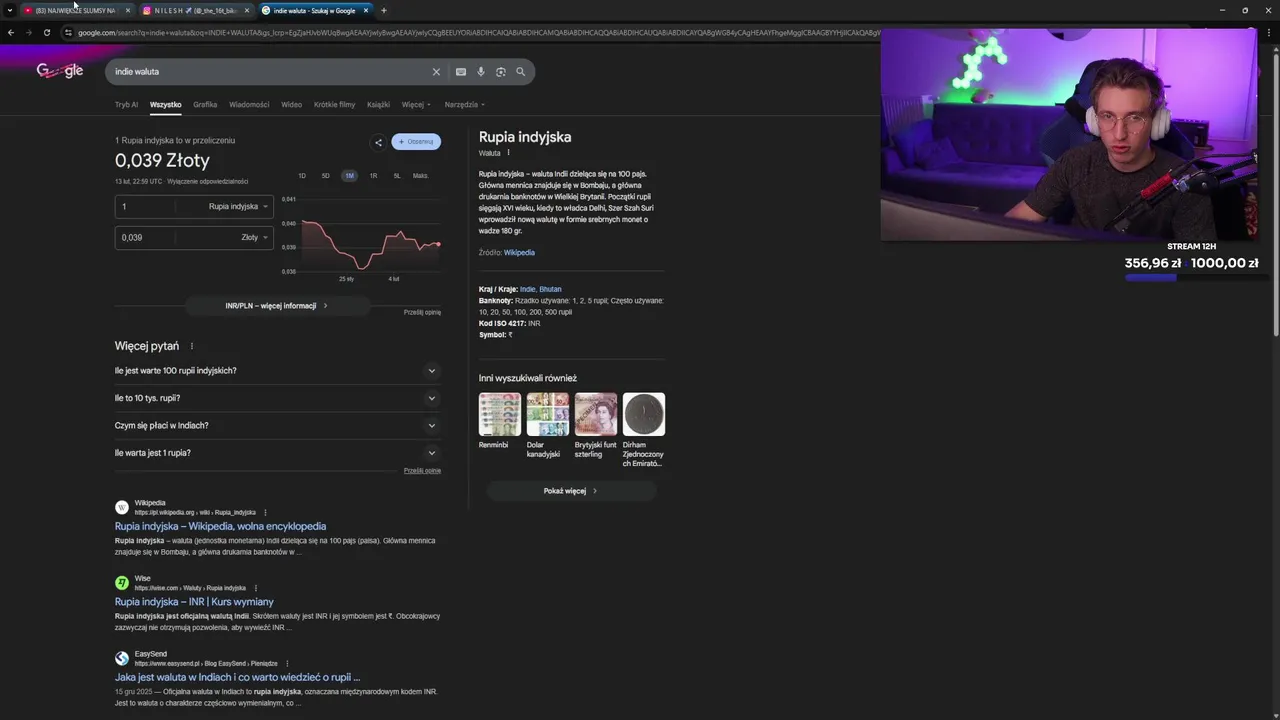The height and width of the screenshot is (720, 1280).
Task: Click 'Wyłączenie odpowiedzialności' disclaimer link
Action: [x=208, y=182]
